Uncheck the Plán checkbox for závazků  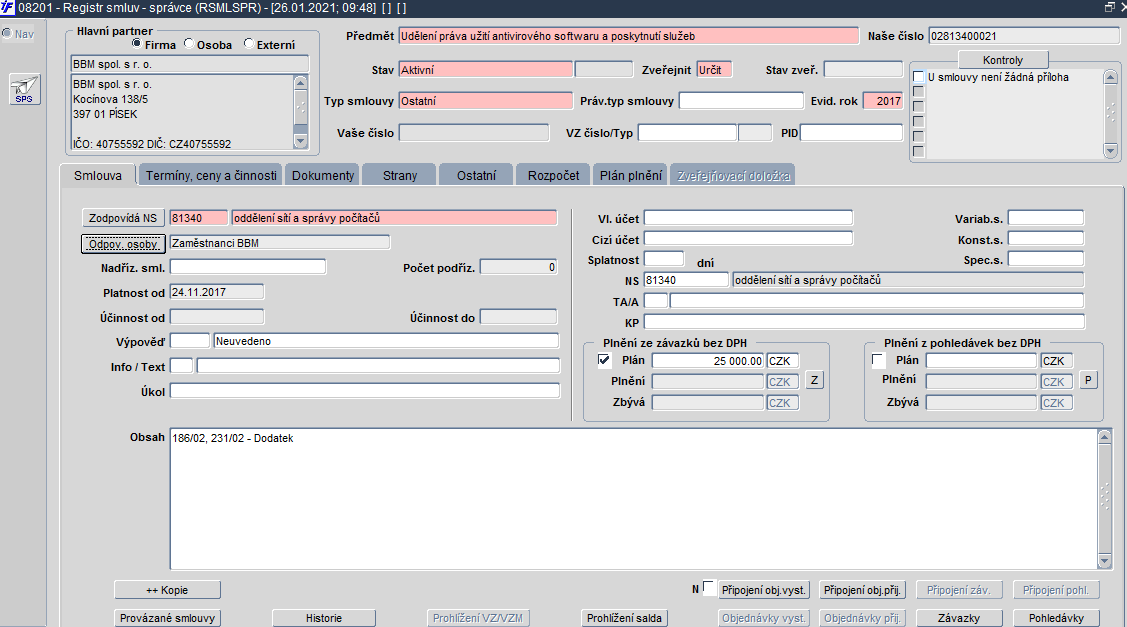click(604, 360)
